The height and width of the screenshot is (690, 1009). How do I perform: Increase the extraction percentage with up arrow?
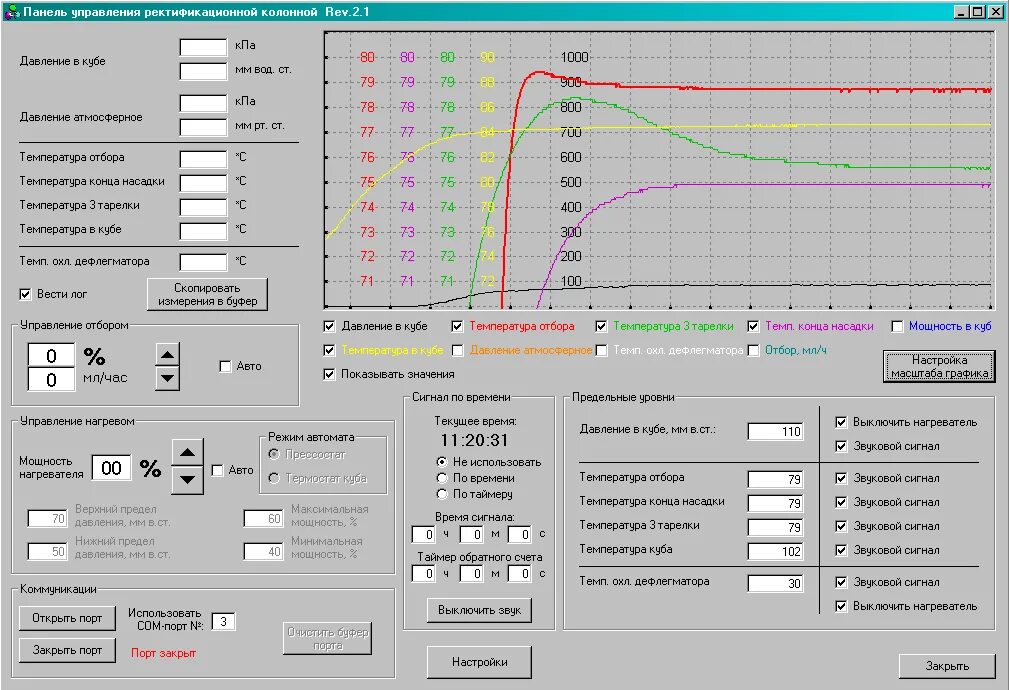pyautogui.click(x=167, y=355)
